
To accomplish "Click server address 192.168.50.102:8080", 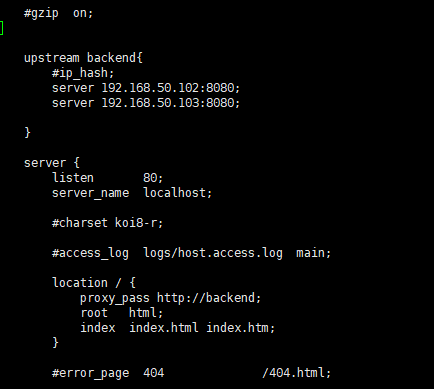I will [171, 88].
